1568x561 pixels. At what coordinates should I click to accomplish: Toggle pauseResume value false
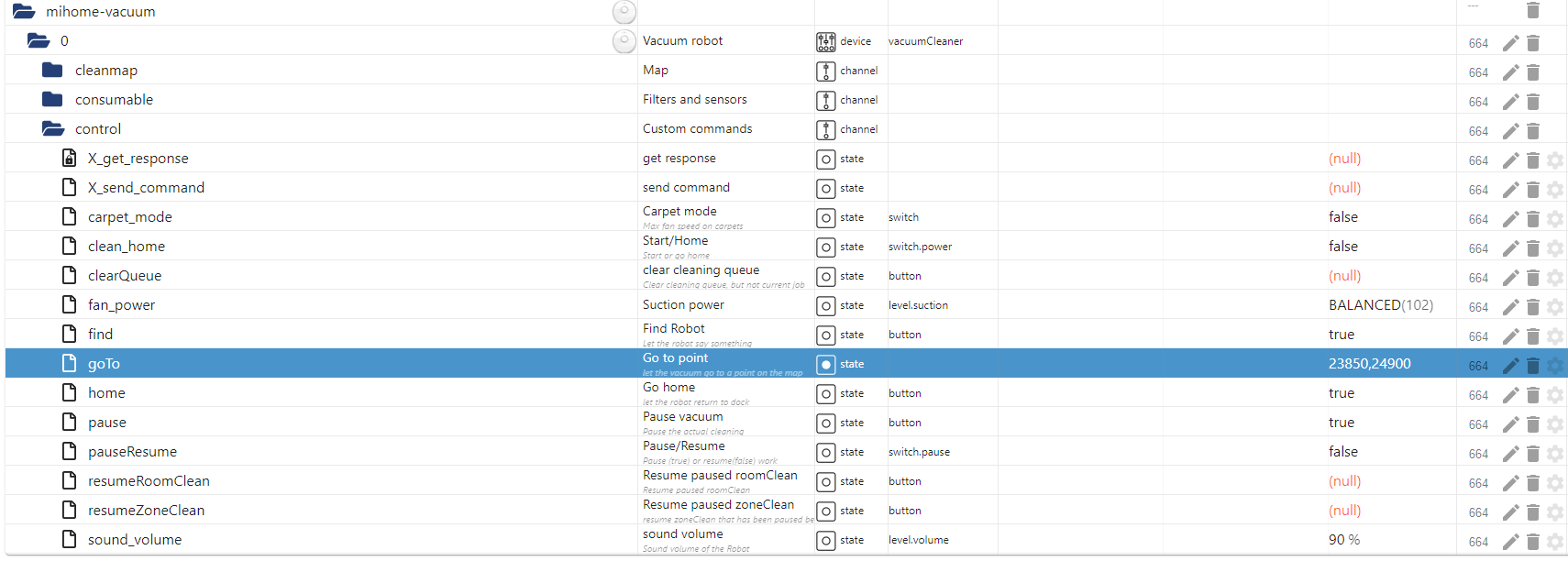1342,452
